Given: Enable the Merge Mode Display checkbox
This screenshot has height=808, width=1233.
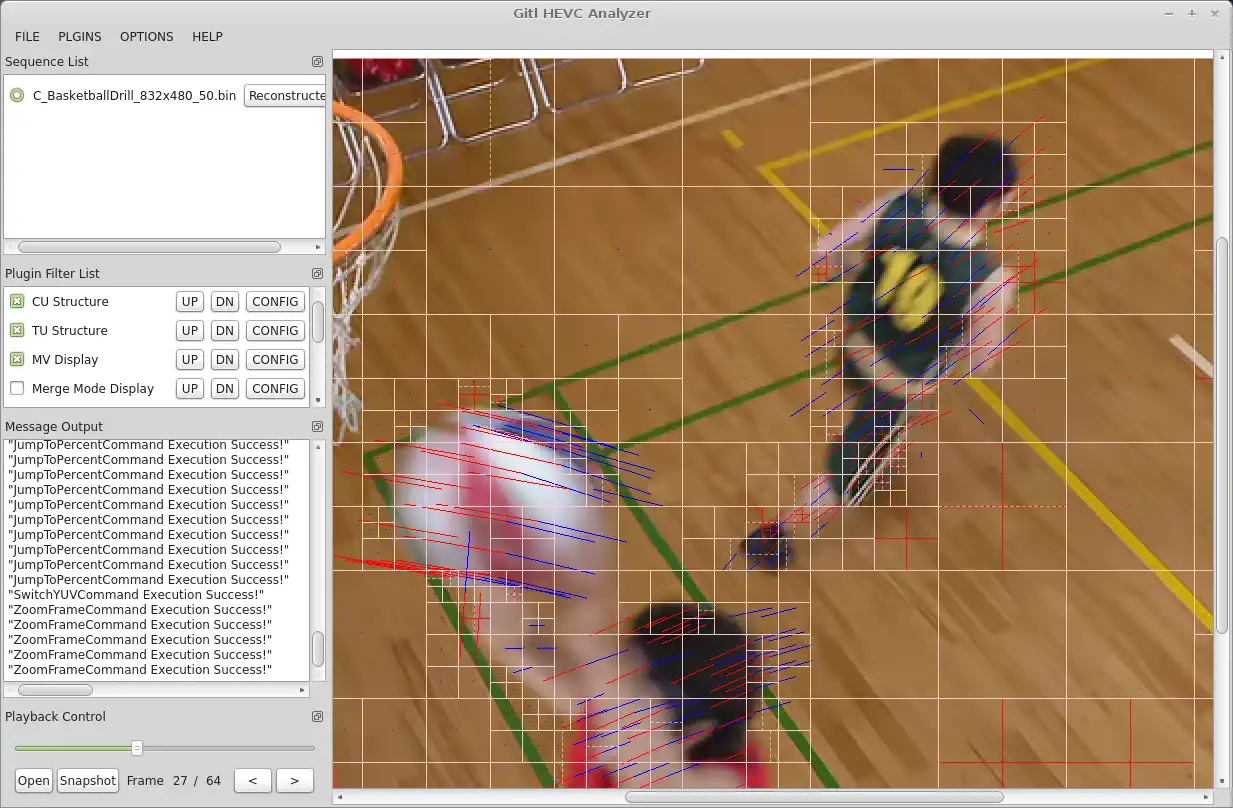Looking at the screenshot, I should point(17,389).
